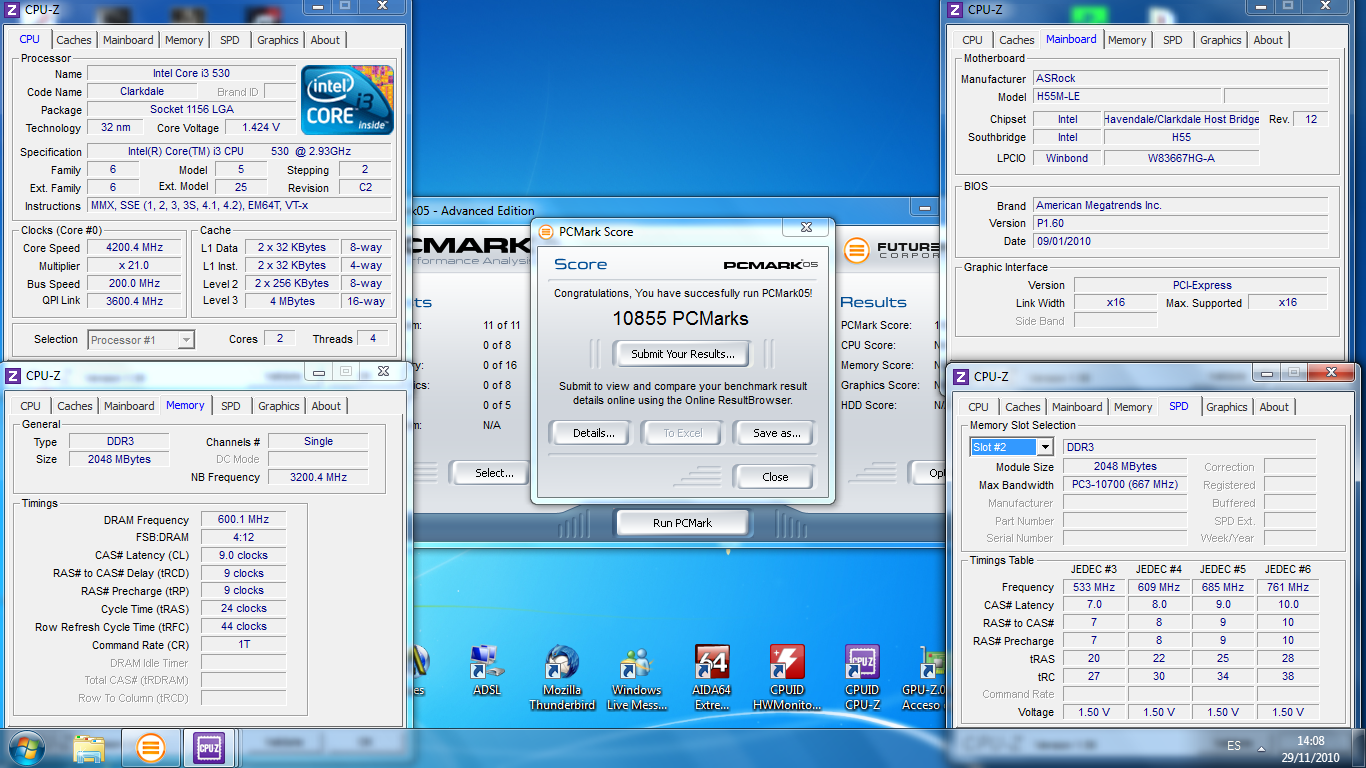This screenshot has height=768, width=1366.
Task: Open the ADSL desktop shortcut
Action: coord(487,669)
